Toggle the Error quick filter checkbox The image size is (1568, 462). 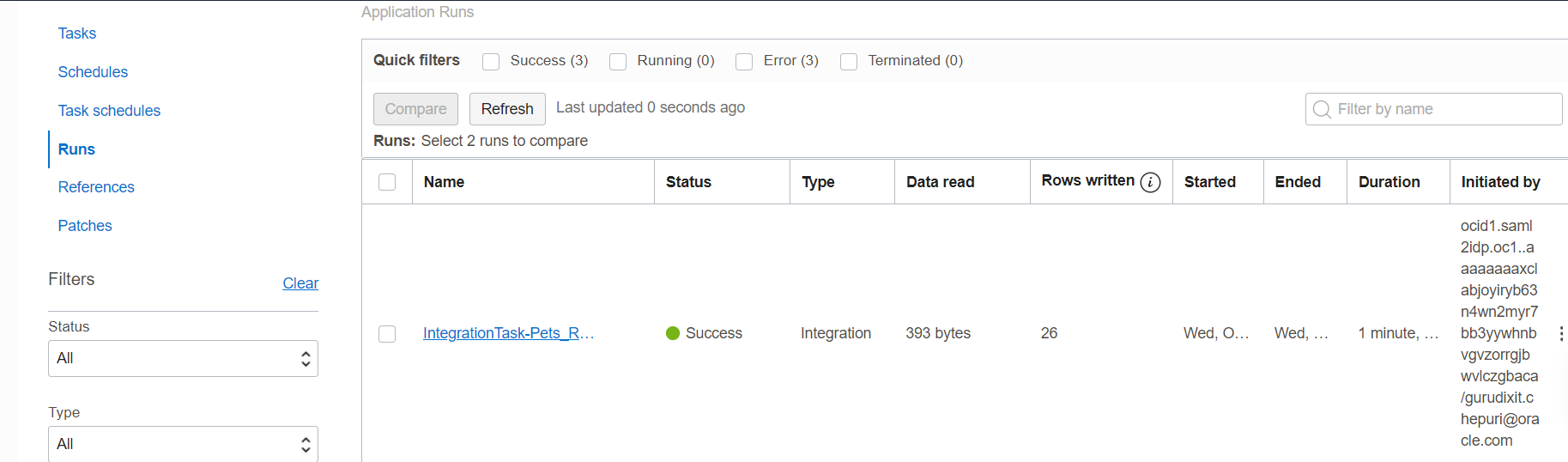click(x=744, y=62)
